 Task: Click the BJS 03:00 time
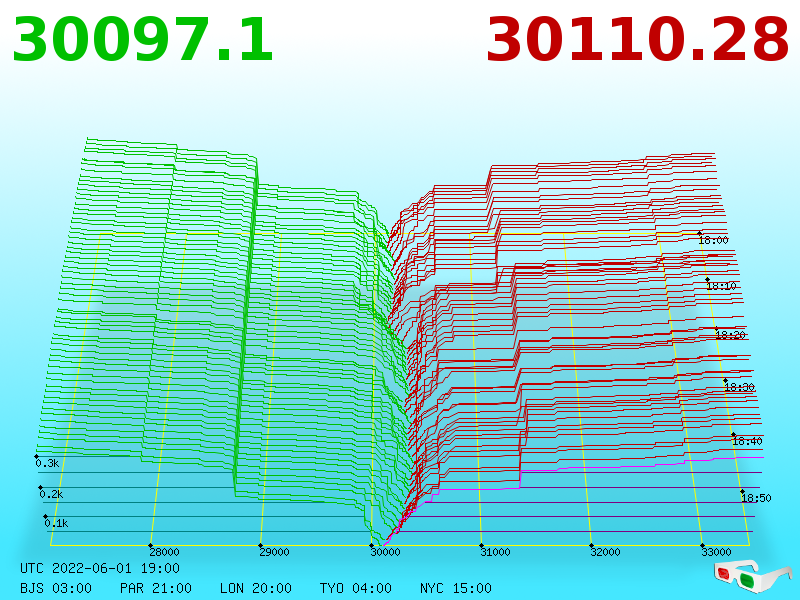click(56, 588)
